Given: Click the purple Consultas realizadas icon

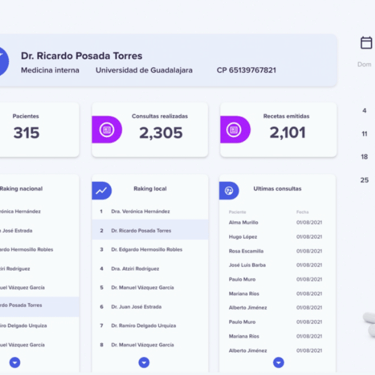Looking at the screenshot, I should [x=107, y=130].
